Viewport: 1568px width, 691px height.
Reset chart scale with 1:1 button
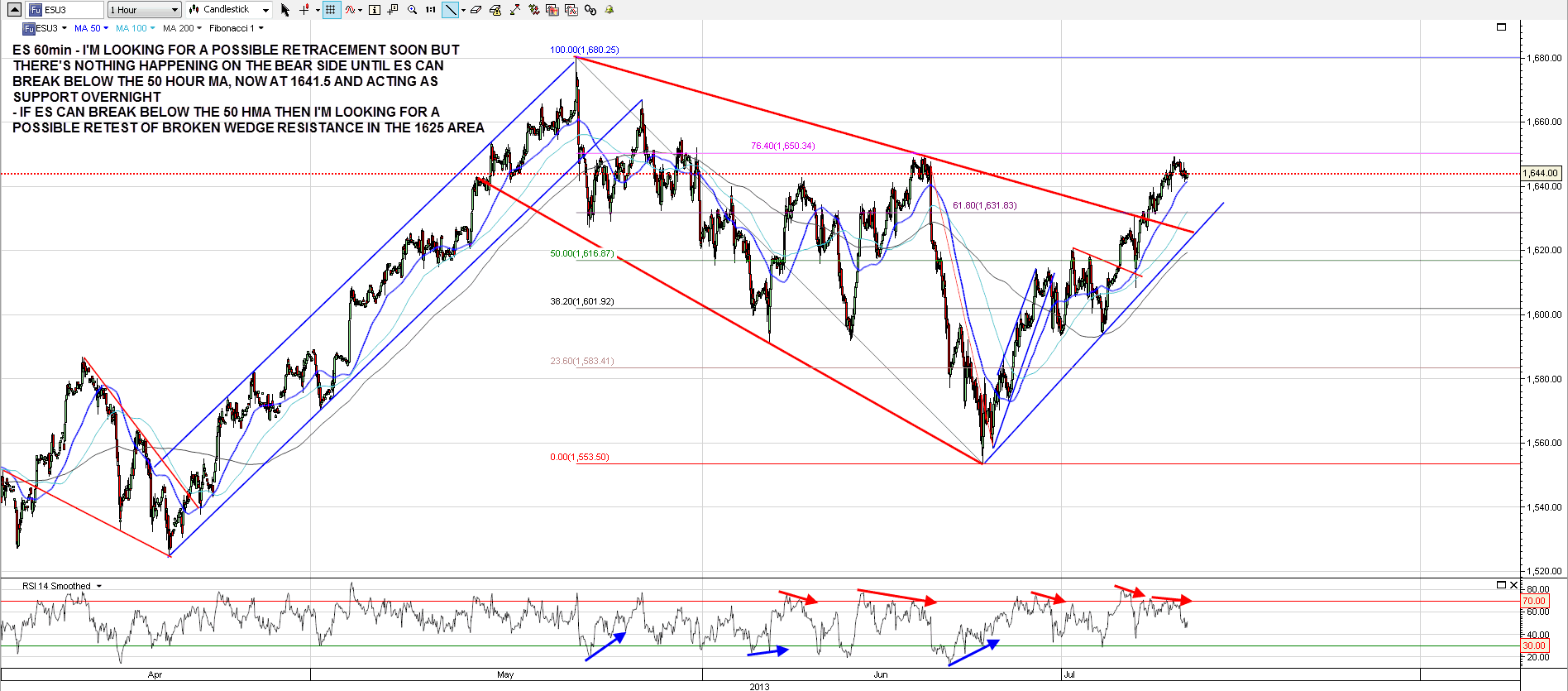(431, 10)
